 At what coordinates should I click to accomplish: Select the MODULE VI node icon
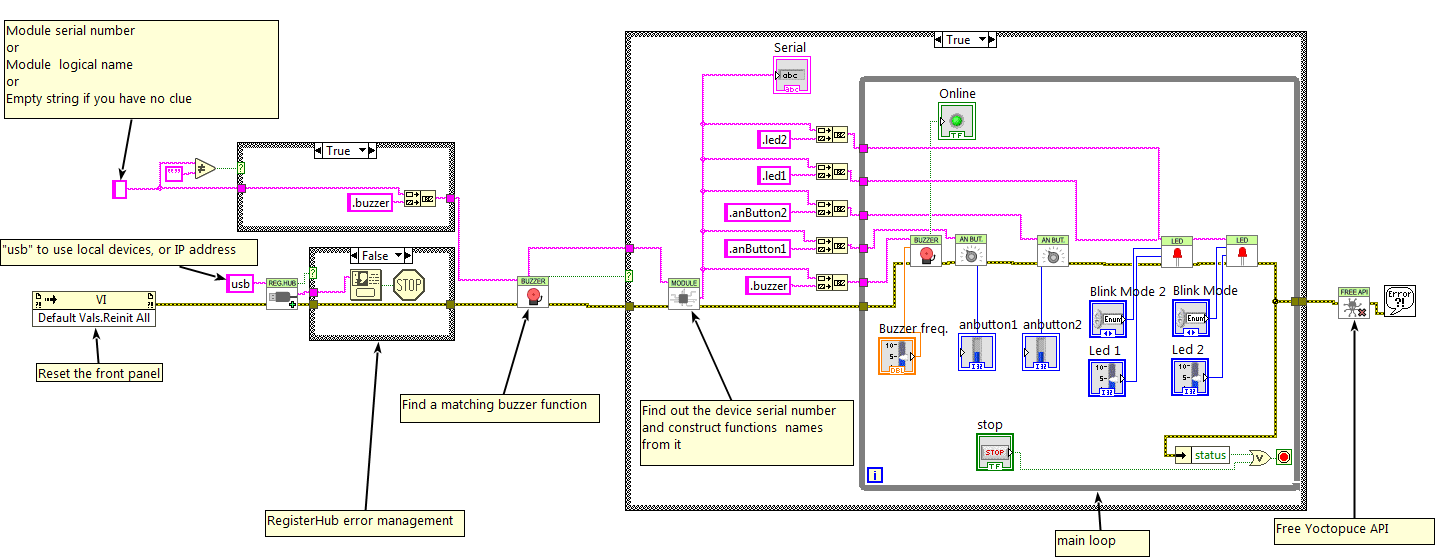click(684, 294)
